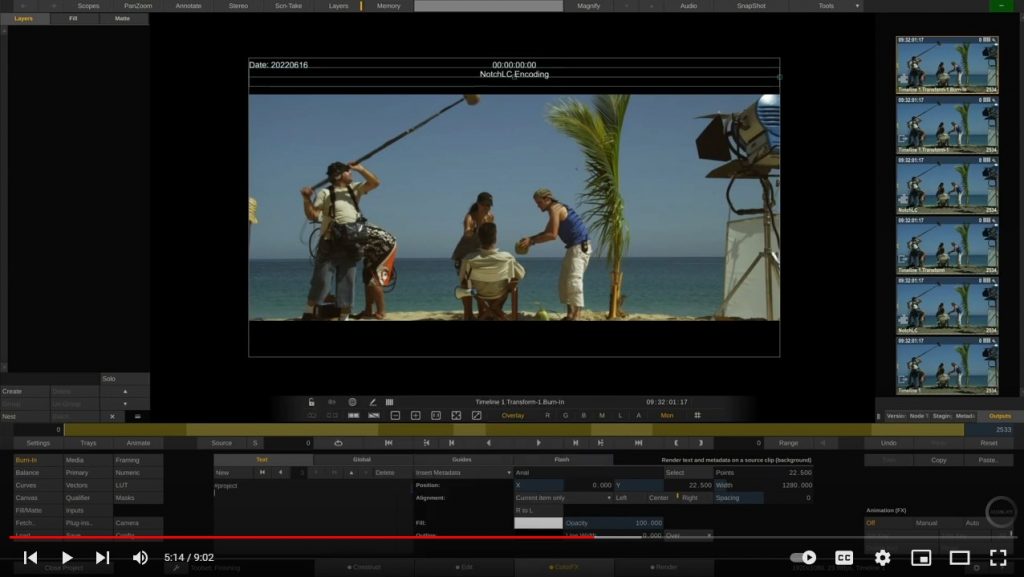The image size is (1024, 577).
Task: Click the zoom in plus icon
Action: 415,415
